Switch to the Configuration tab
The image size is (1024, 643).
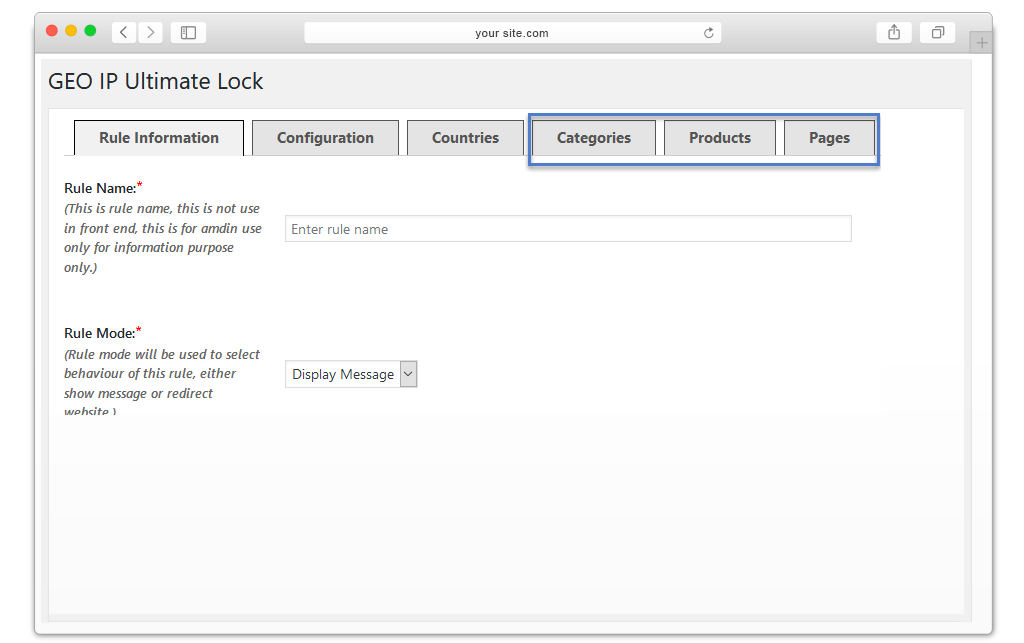325,138
